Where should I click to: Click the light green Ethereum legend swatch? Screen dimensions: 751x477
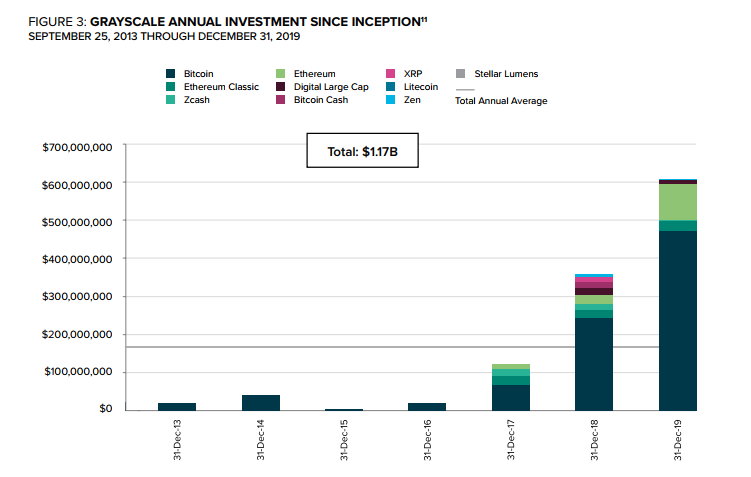(281, 74)
